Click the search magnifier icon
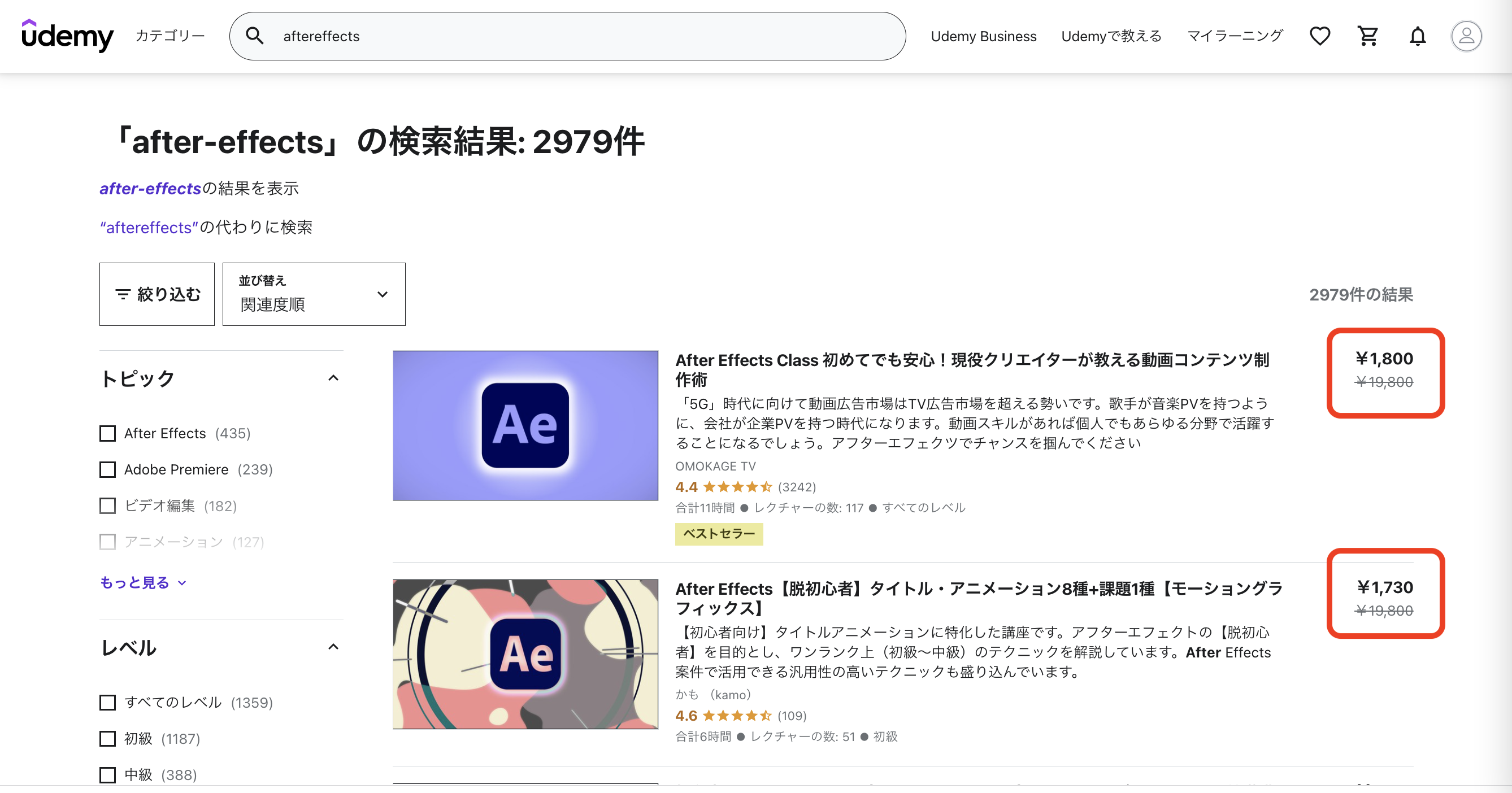Image resolution: width=1512 pixels, height=793 pixels. point(254,36)
